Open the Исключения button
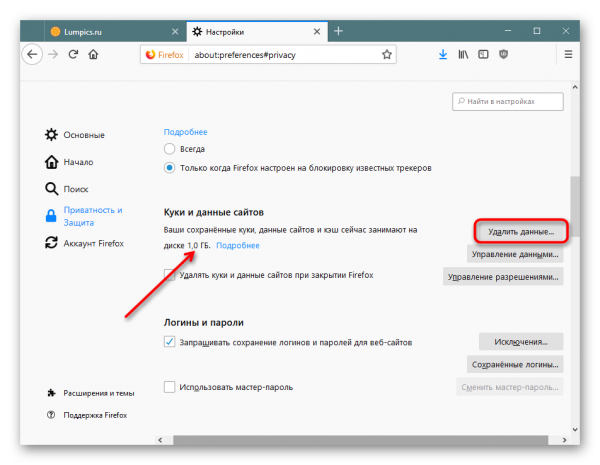Screen dimensions: 600x465 [x=521, y=341]
